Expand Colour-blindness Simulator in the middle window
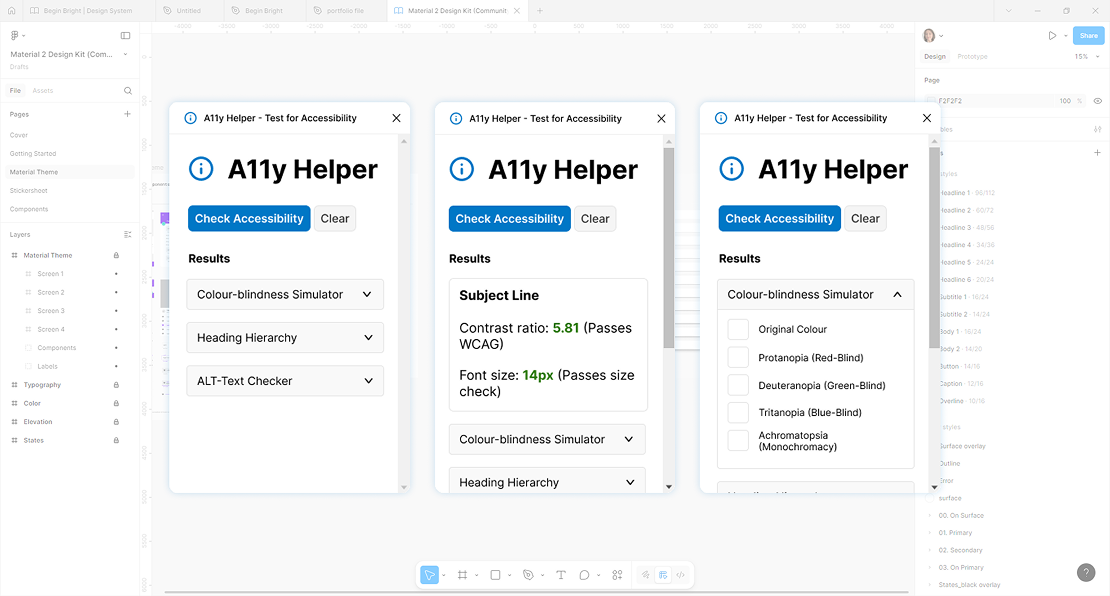 tap(547, 440)
